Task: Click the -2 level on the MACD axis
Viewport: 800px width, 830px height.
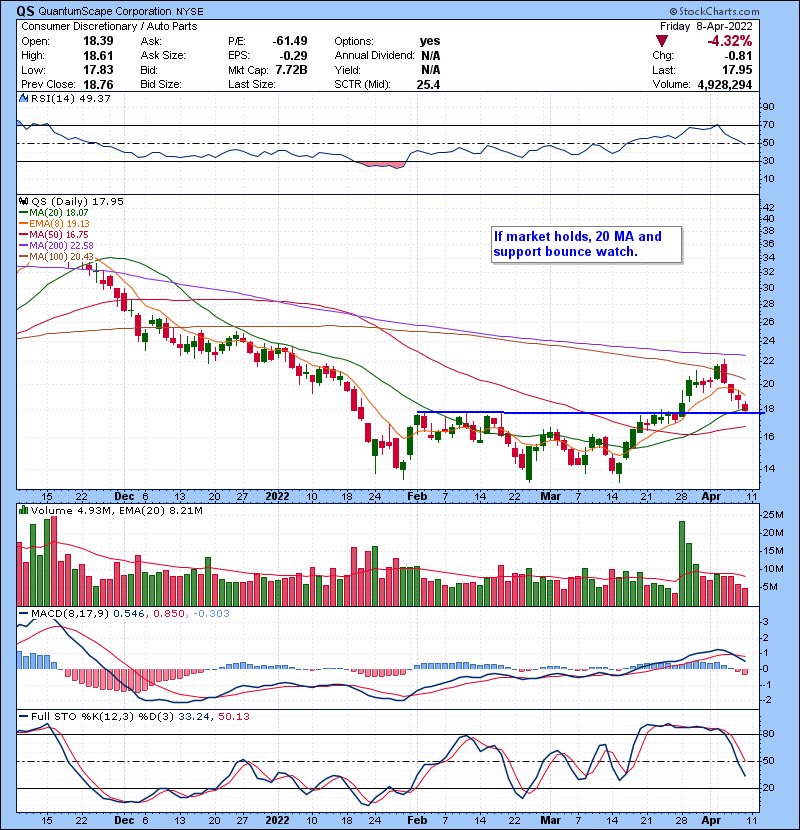Action: coord(767,700)
